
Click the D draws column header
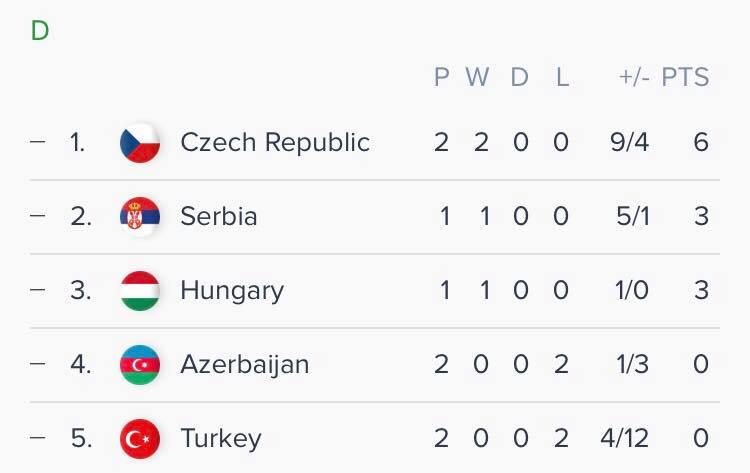(520, 78)
